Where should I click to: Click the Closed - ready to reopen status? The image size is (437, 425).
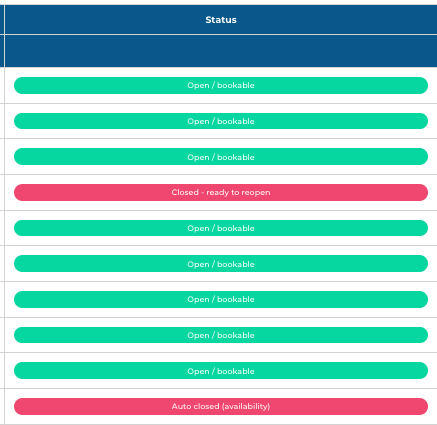pos(221,192)
